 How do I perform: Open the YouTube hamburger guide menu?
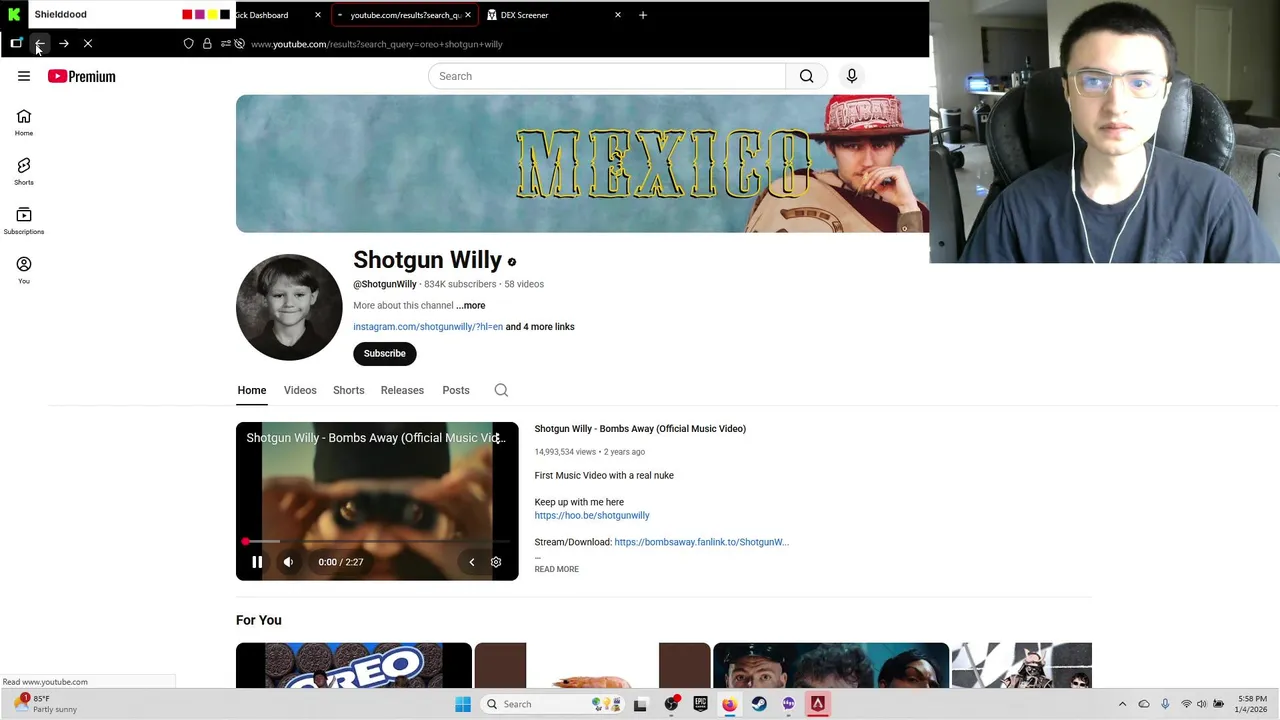point(24,76)
